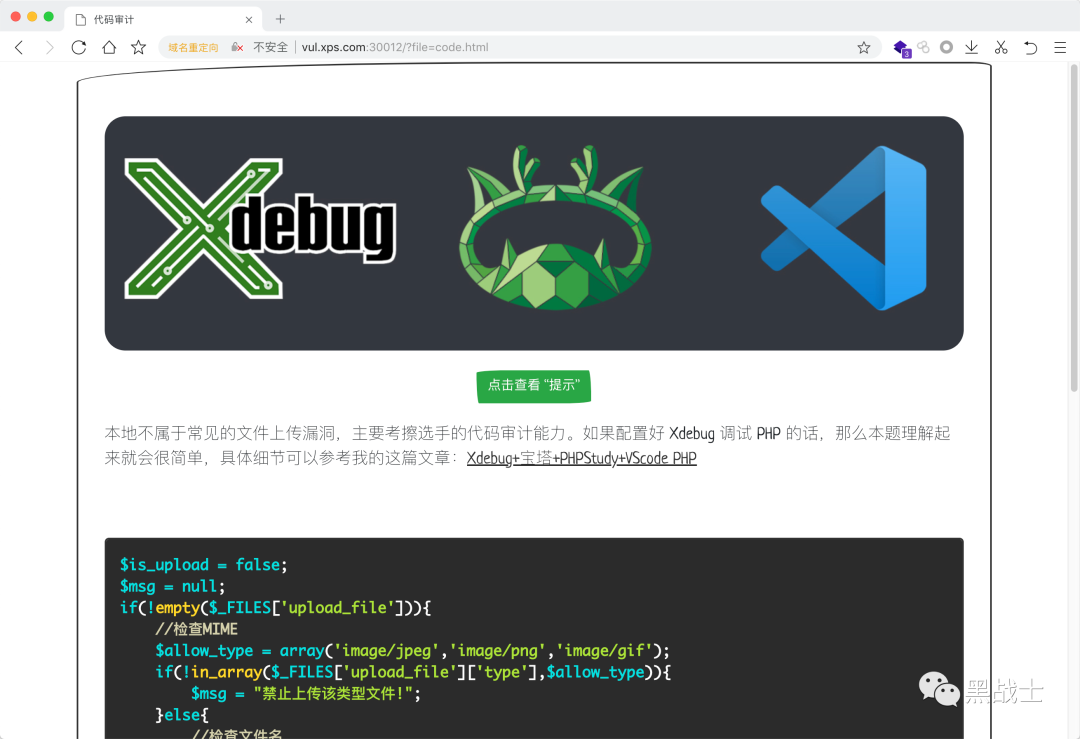
Task: Click the "禁止上传该类型文件!" string in code
Action: pos(333,694)
